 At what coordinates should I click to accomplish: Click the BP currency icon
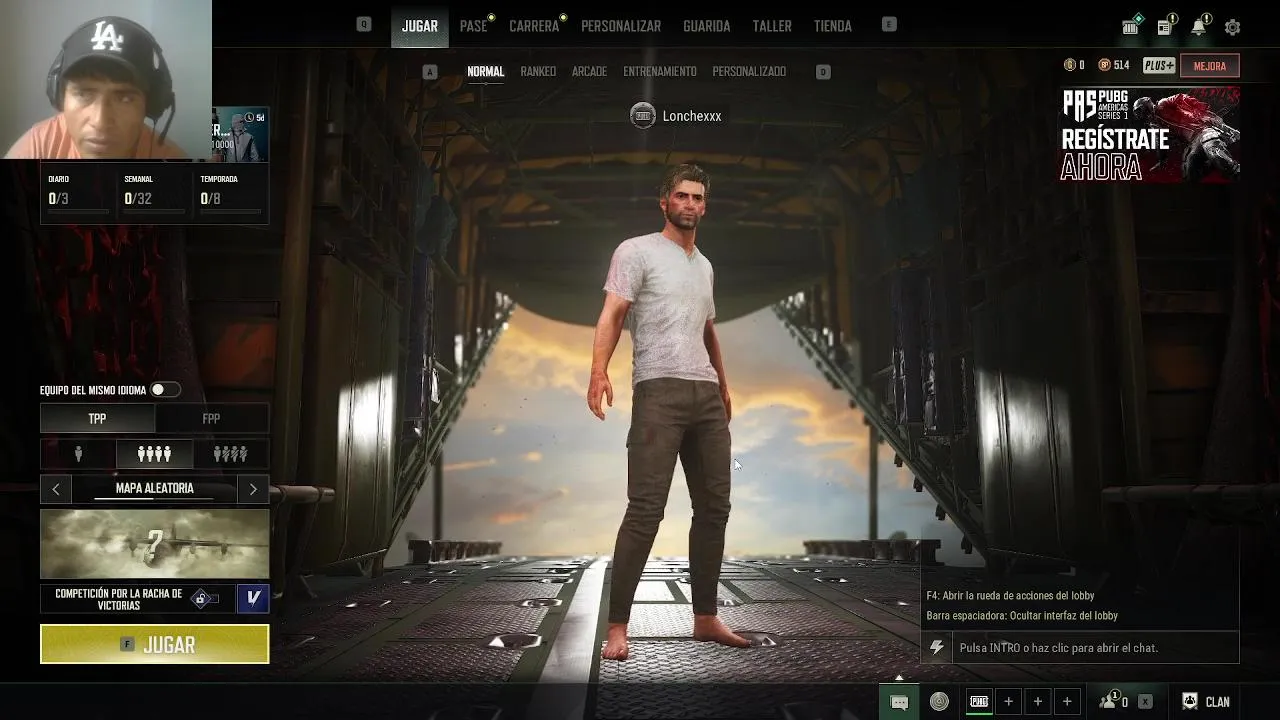[x=1104, y=65]
